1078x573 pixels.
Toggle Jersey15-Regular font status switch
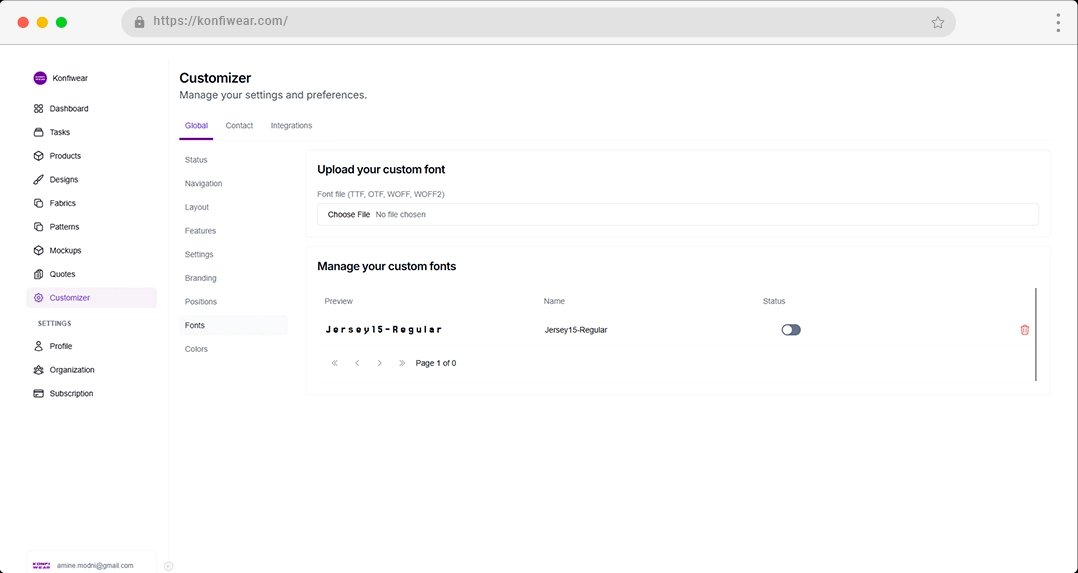pyautogui.click(x=791, y=329)
